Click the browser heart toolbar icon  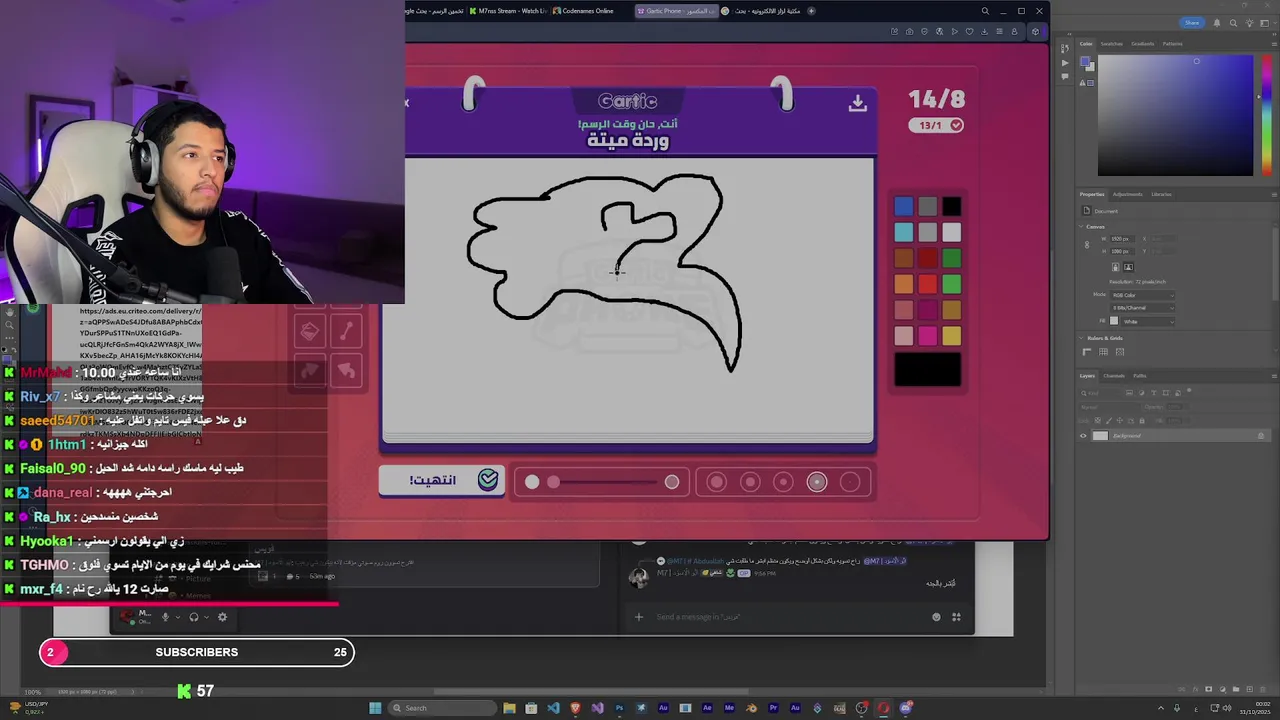tap(970, 32)
